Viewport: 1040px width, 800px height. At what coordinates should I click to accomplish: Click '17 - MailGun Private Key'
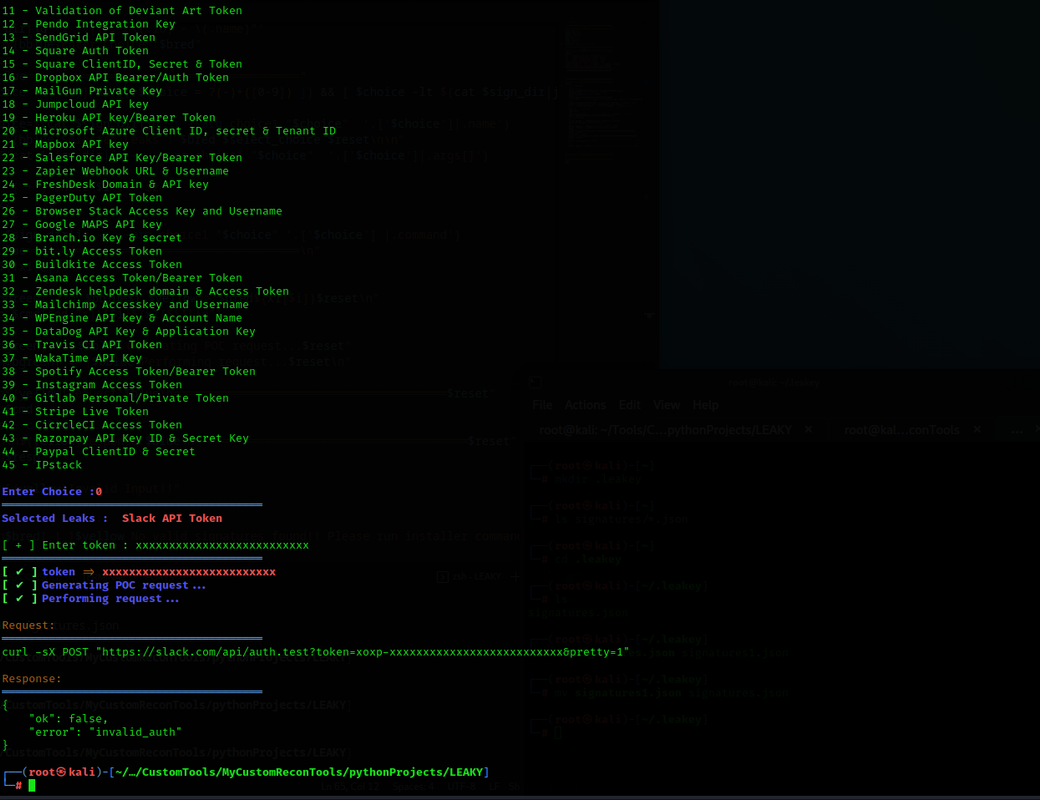click(82, 91)
